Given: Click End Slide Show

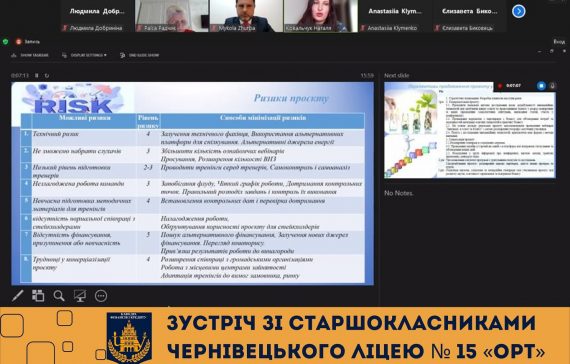Looking at the screenshot, I should [x=140, y=55].
